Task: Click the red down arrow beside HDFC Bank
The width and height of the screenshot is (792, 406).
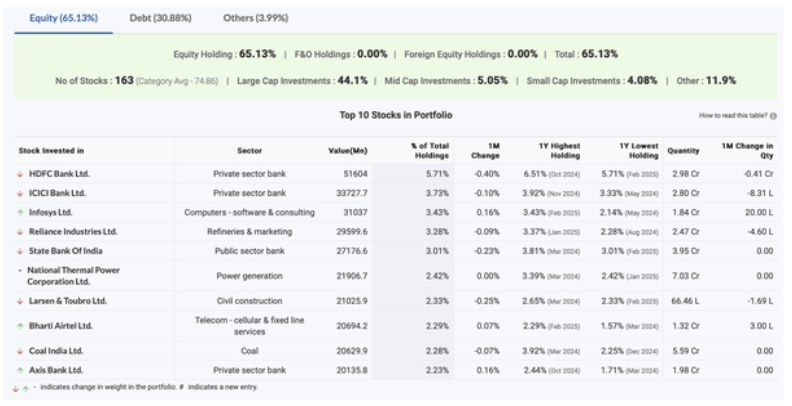Action: [x=20, y=174]
